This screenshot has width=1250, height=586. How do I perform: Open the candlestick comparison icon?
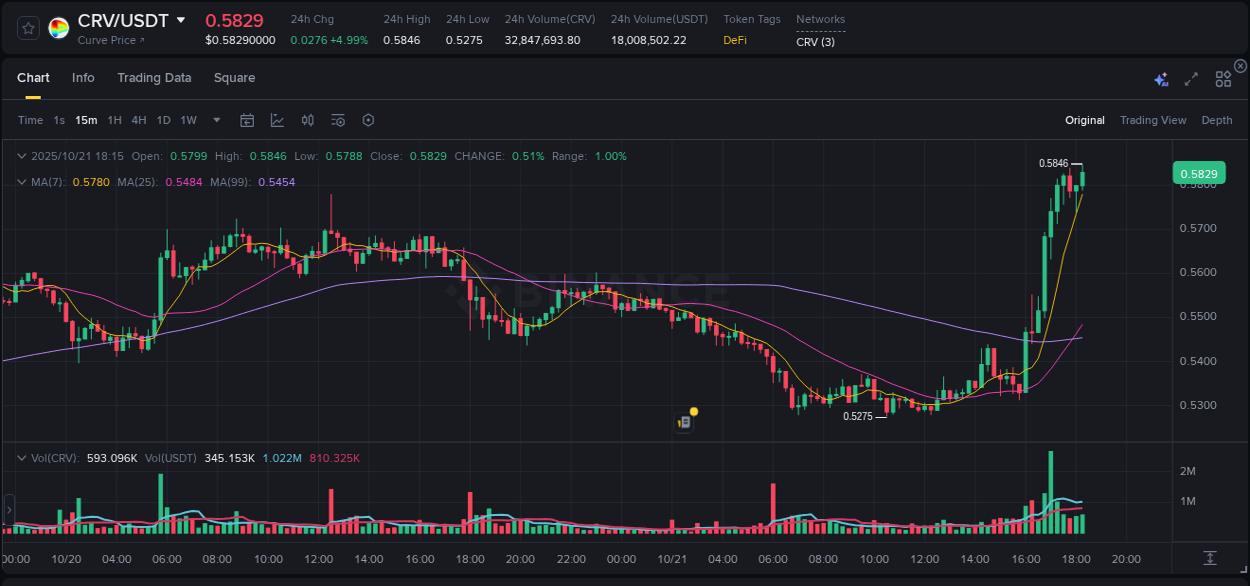pos(307,120)
